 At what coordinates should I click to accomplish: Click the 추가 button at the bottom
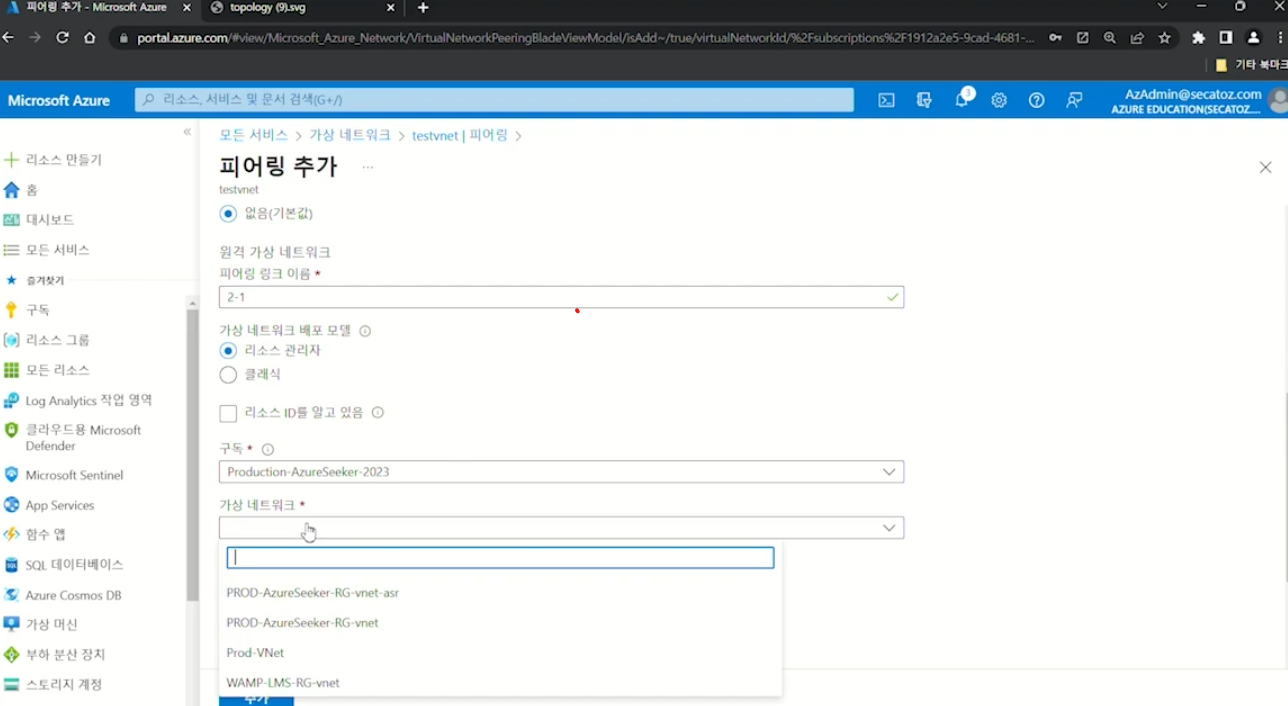point(256,700)
